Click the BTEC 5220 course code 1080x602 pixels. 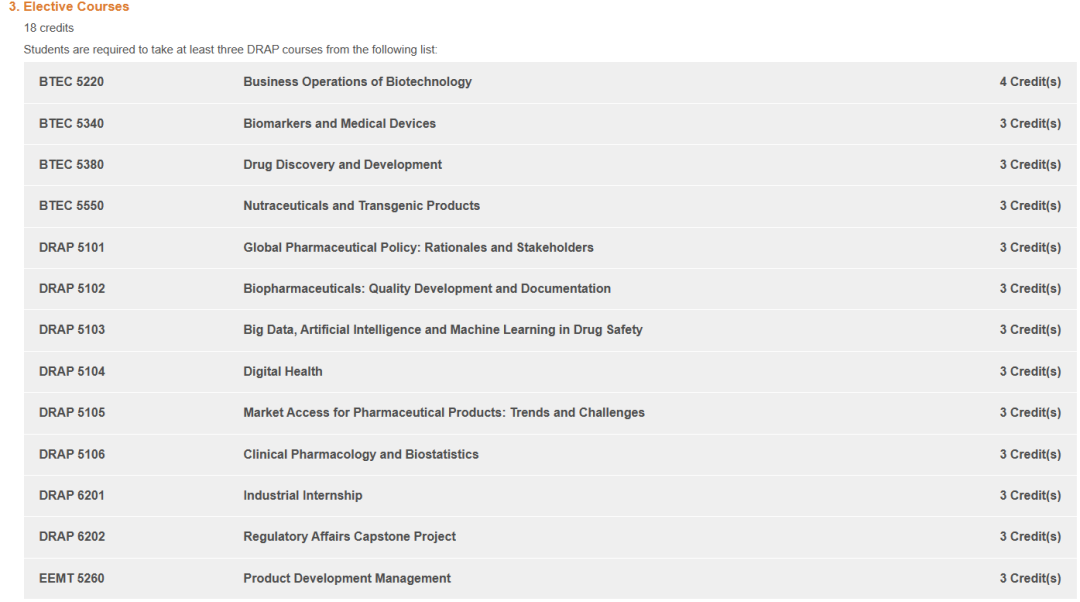(x=71, y=82)
